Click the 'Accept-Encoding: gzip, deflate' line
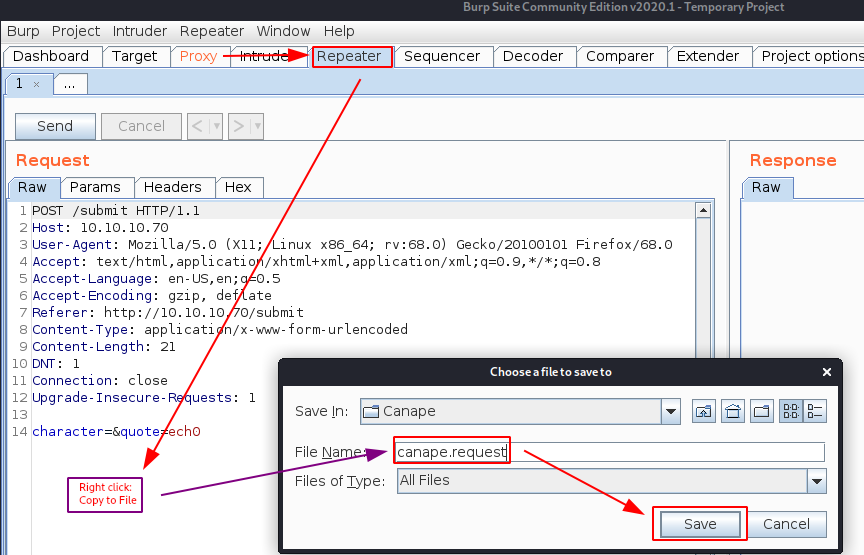 point(152,296)
